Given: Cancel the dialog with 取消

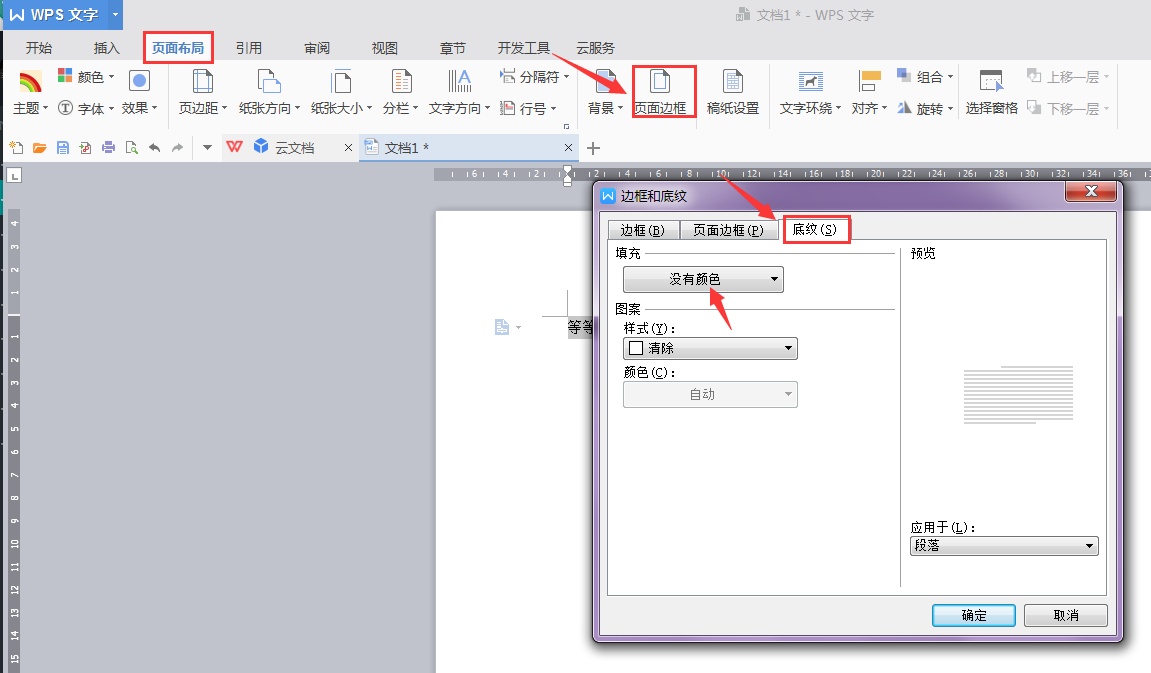Looking at the screenshot, I should pyautogui.click(x=1066, y=615).
